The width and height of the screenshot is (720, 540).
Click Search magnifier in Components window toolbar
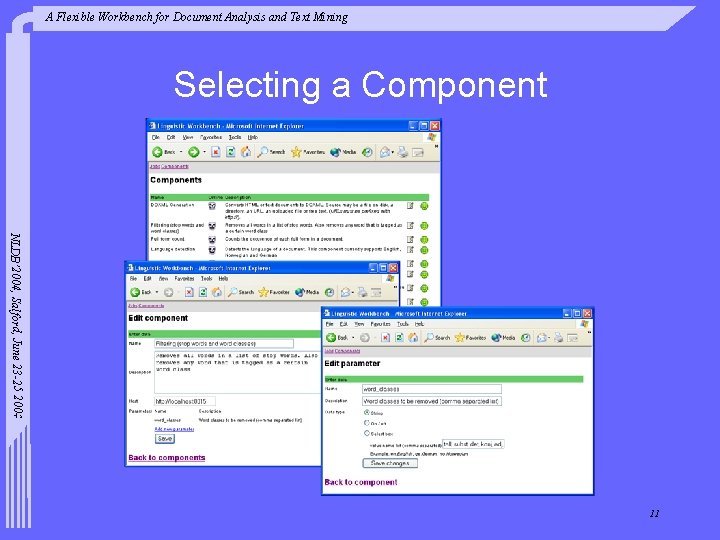pos(262,152)
